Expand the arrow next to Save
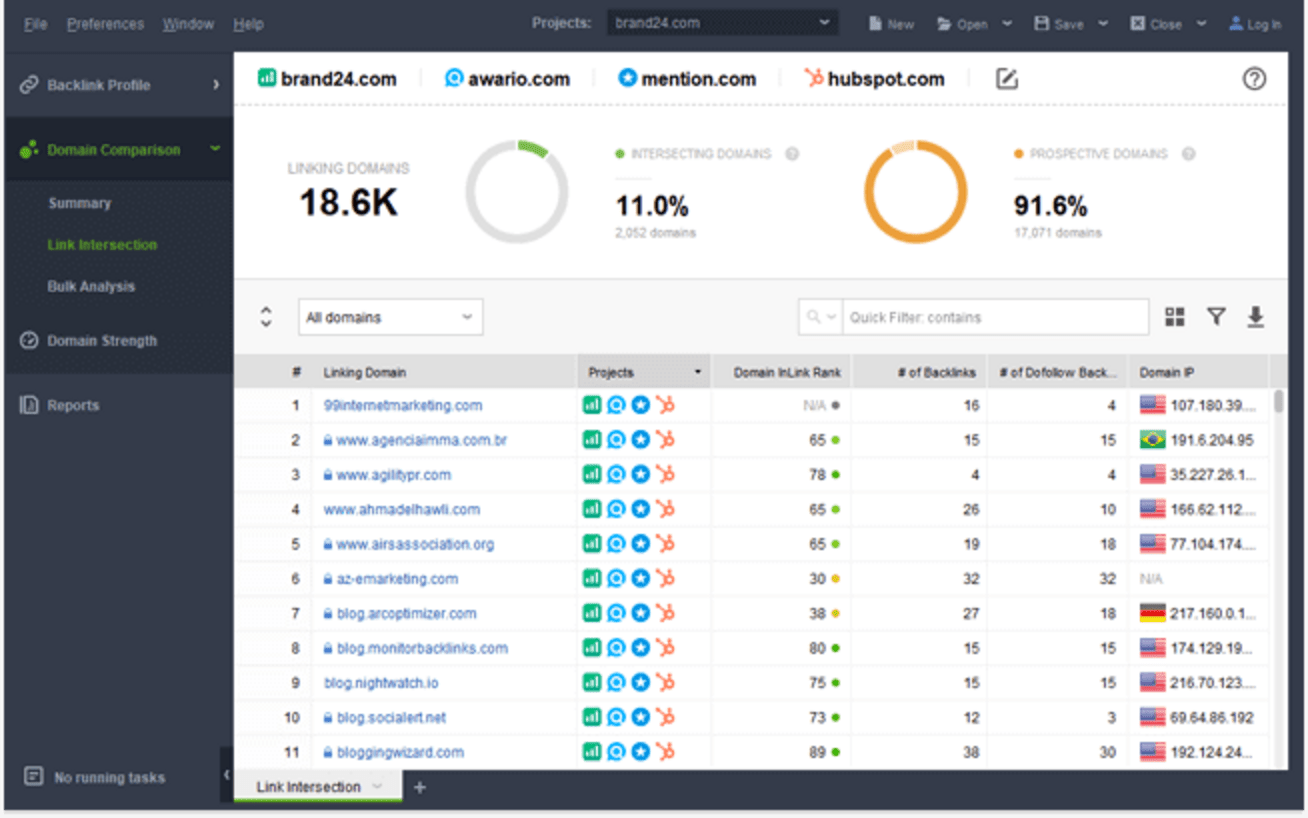 [x=1103, y=24]
